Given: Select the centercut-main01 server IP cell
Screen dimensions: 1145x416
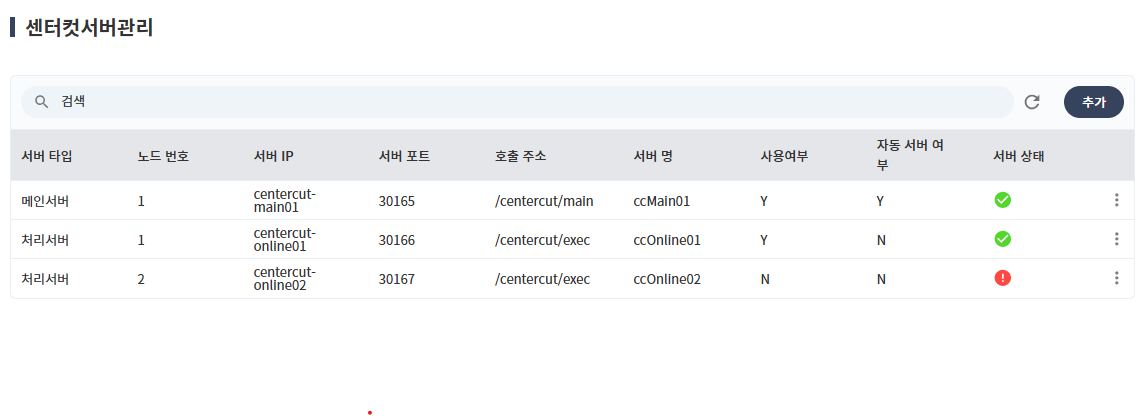Looking at the screenshot, I should (284, 200).
